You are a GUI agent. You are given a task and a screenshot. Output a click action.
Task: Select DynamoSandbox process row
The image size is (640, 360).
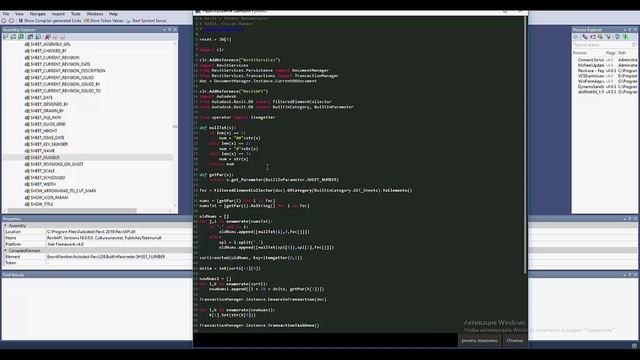[591, 87]
